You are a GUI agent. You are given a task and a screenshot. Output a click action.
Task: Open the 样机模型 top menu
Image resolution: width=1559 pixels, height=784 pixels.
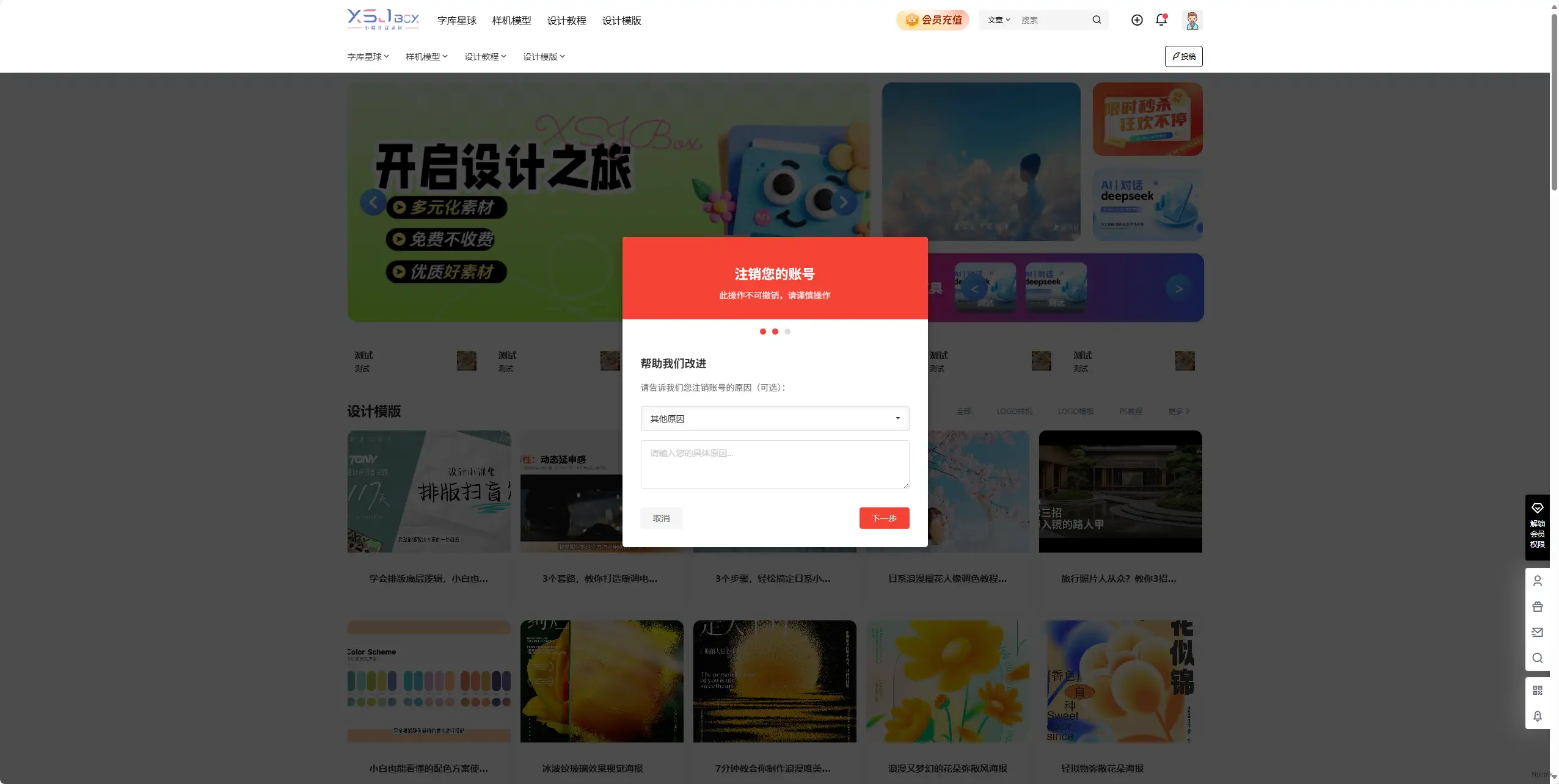coord(511,20)
